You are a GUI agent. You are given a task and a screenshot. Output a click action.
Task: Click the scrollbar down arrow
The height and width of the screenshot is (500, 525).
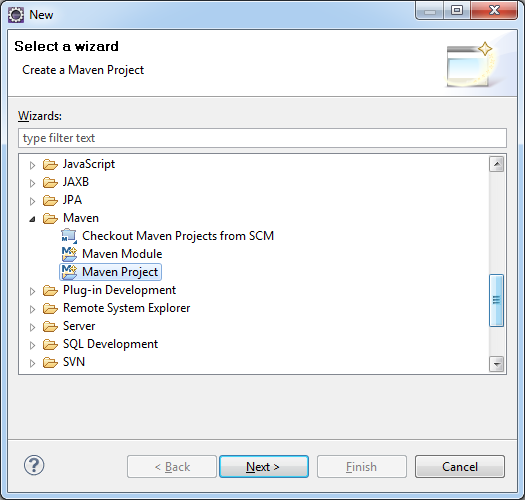(496, 364)
